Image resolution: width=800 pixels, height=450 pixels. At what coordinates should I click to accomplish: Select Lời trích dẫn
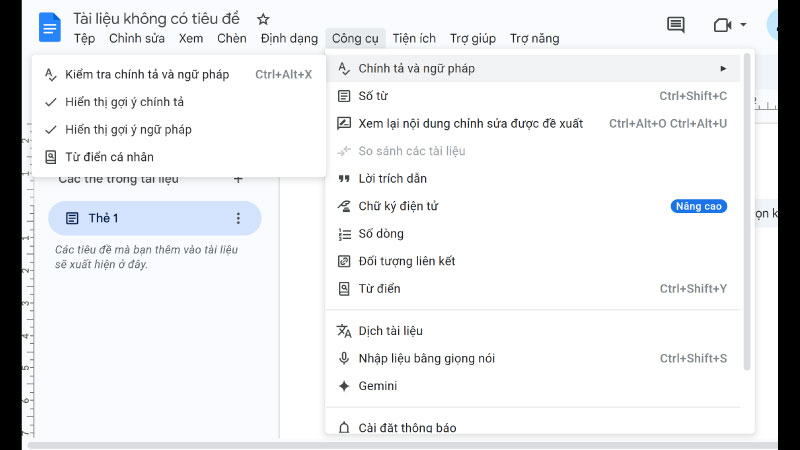click(533, 179)
